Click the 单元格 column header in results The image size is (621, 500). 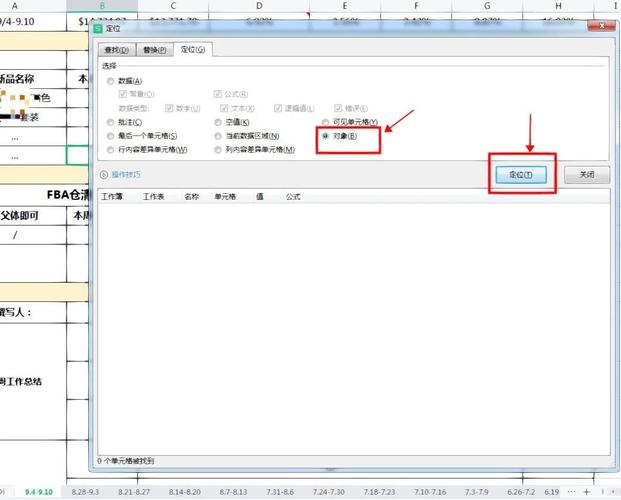pos(225,197)
